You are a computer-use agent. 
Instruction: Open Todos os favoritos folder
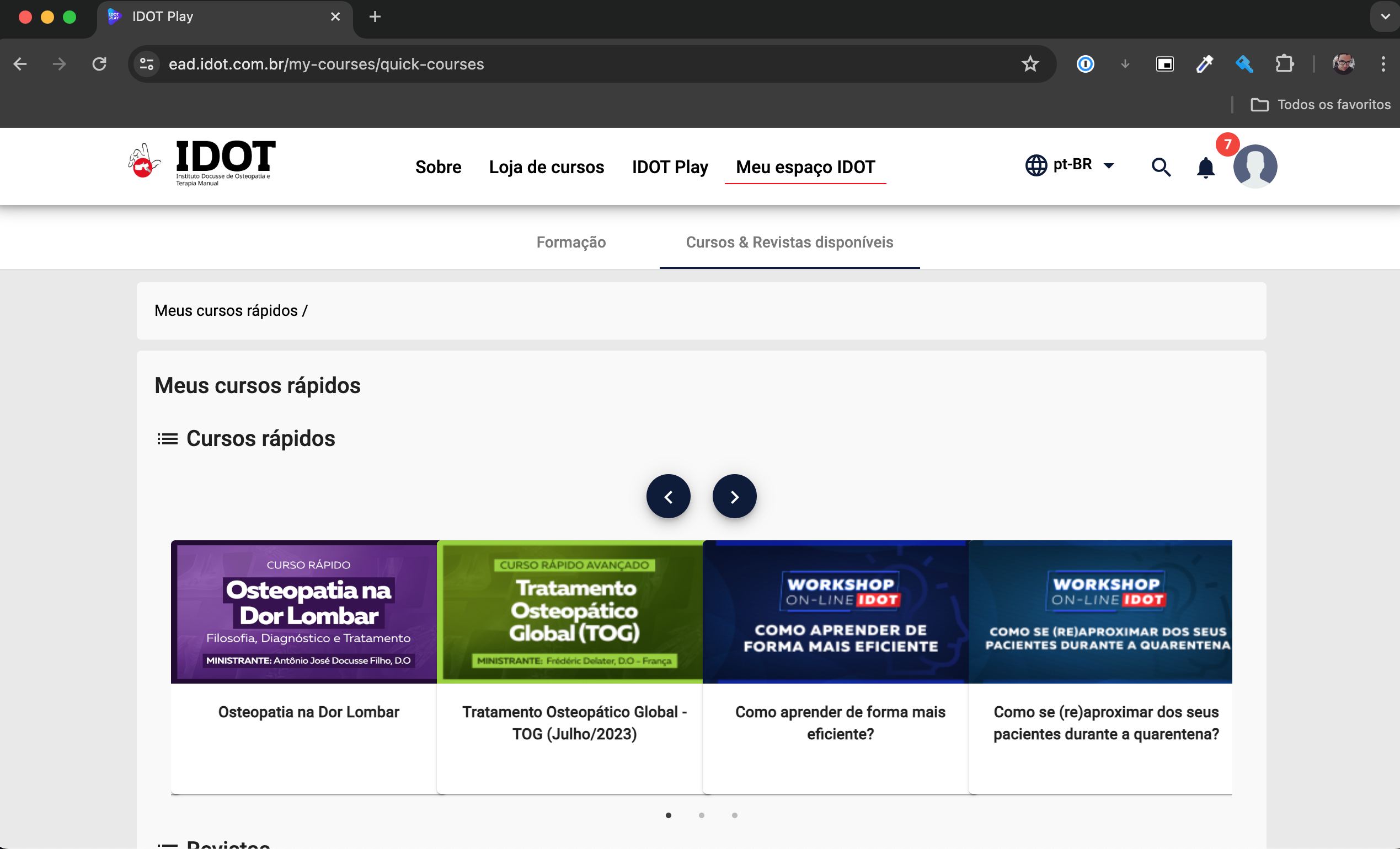tap(1321, 105)
